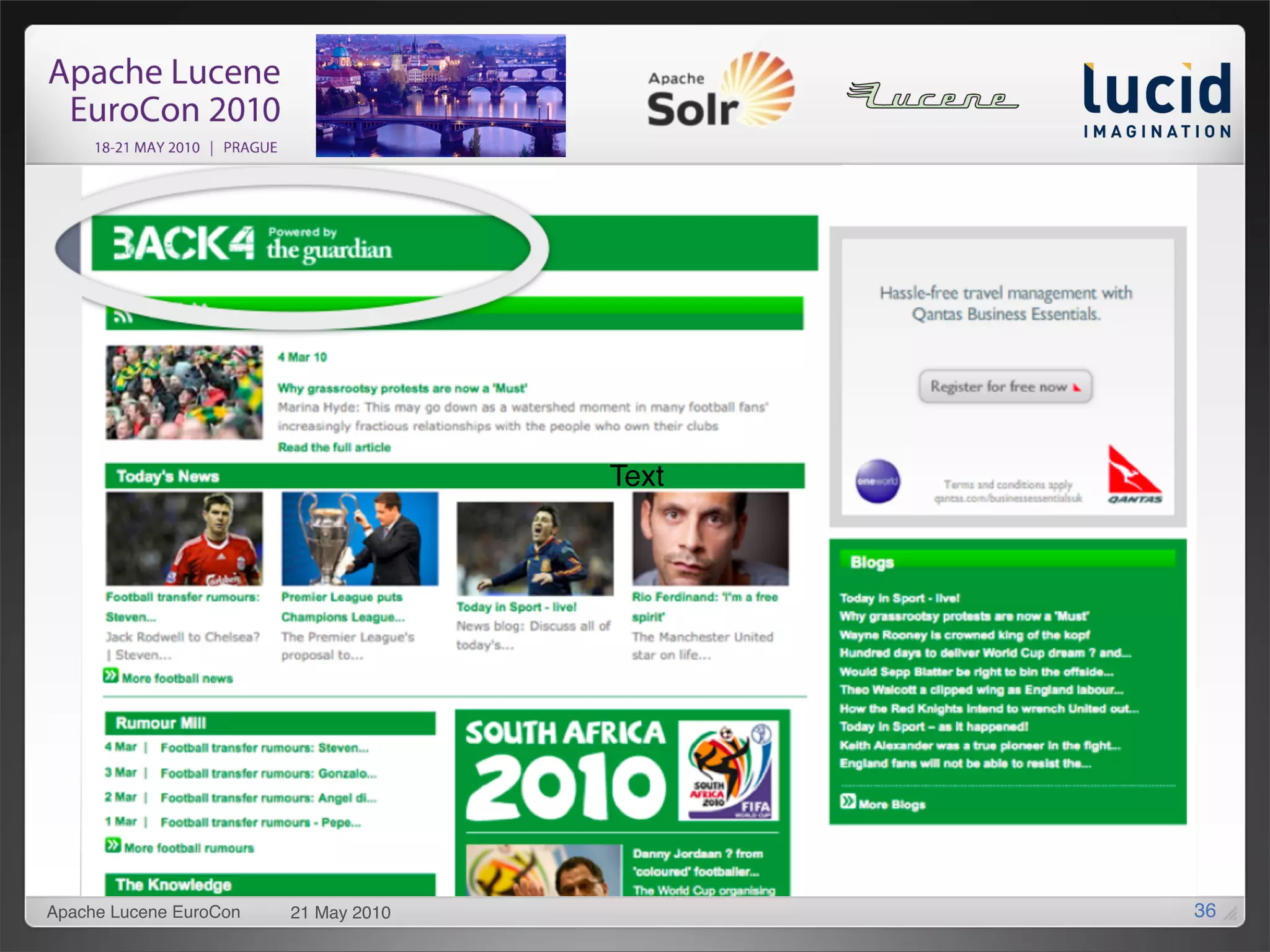Click the Rio Ferdinand portrait thumbnail
The image size is (1270, 952).
tap(711, 539)
